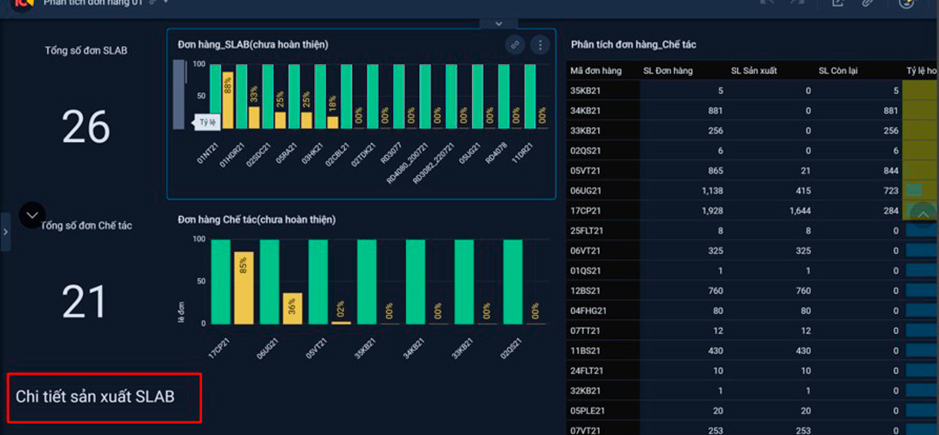This screenshot has height=435, width=939.
Task: Click the Tổng số đơn SLAB value 26
Action: coord(86,128)
